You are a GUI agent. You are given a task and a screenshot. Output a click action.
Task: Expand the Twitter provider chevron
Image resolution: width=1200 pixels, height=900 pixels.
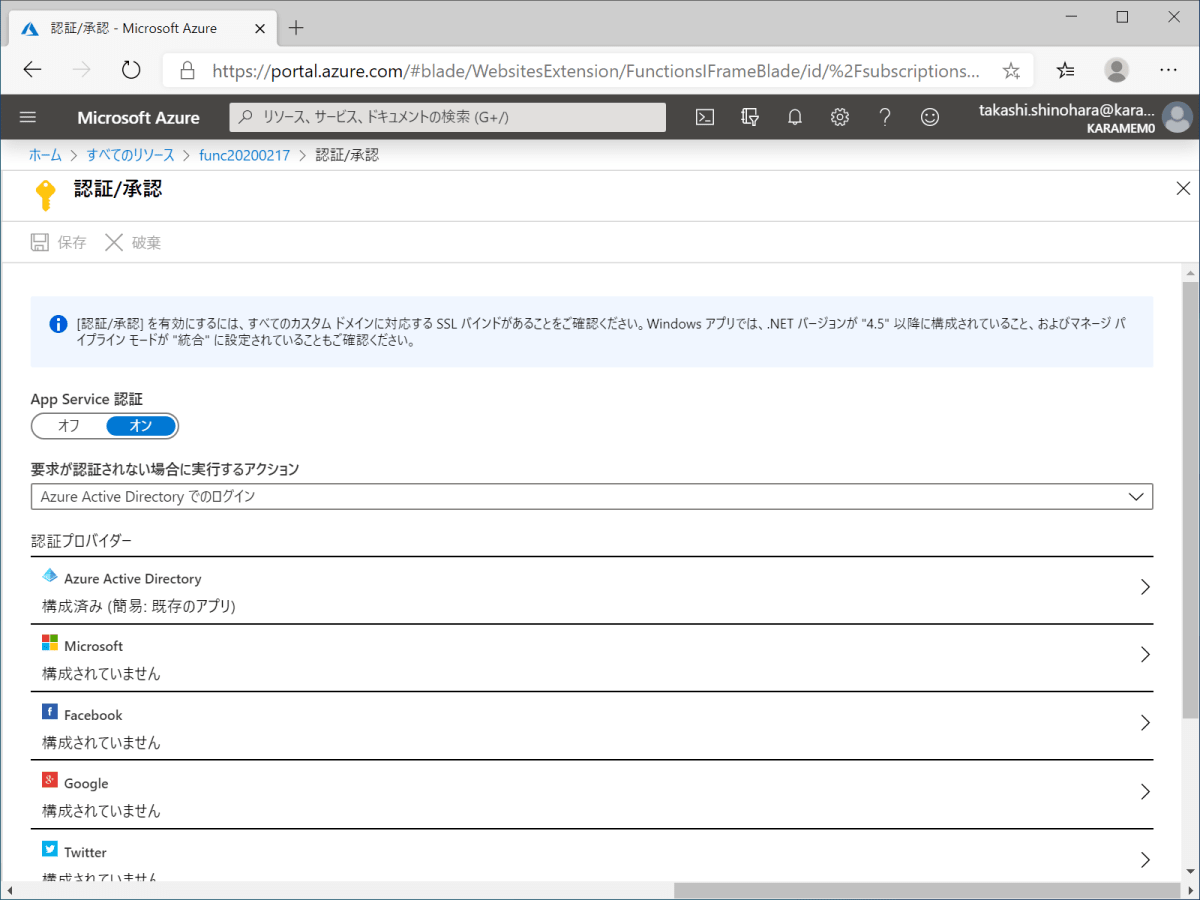1145,860
